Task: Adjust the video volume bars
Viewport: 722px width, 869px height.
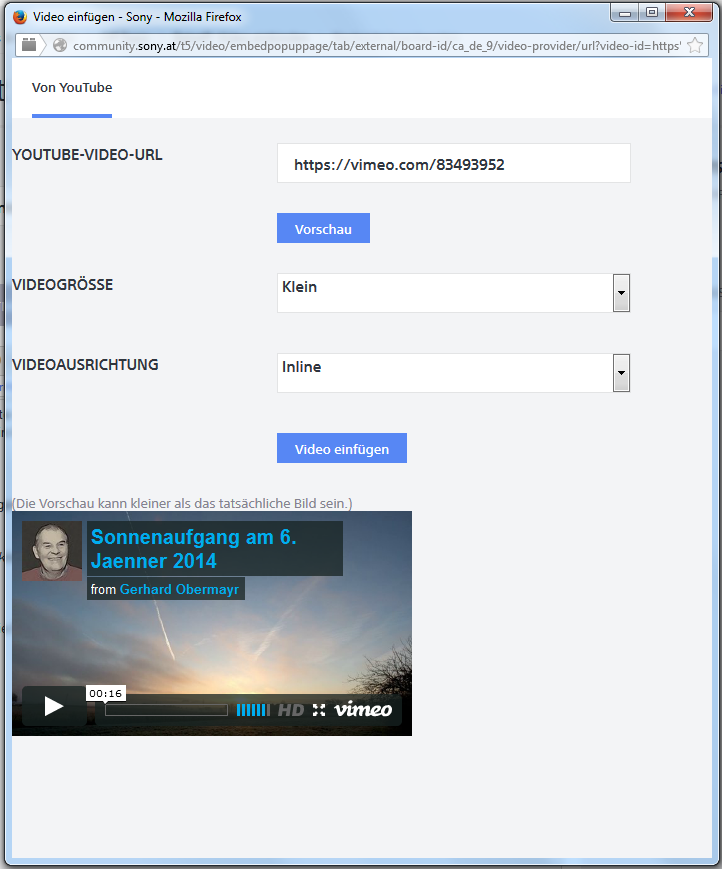Action: (x=252, y=710)
